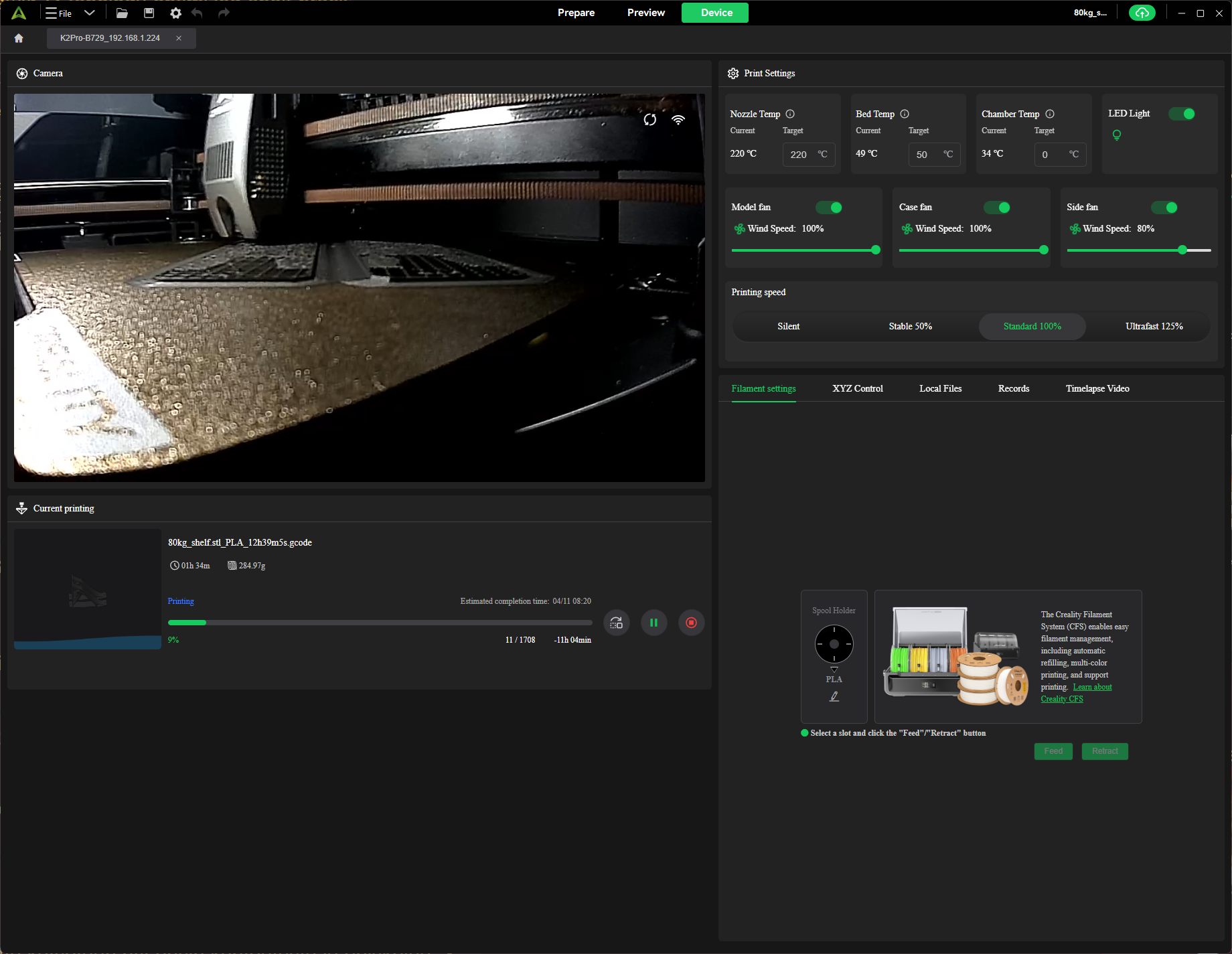Toggle the Side fan off
This screenshot has height=954, width=1232.
[1164, 208]
